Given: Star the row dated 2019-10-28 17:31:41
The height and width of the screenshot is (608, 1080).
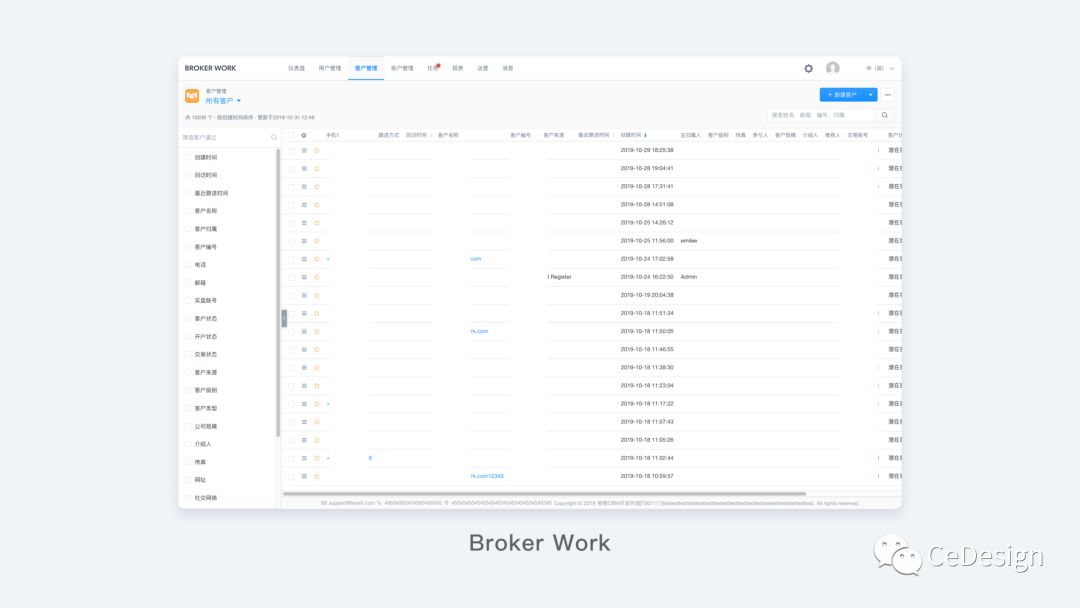Looking at the screenshot, I should tap(317, 187).
